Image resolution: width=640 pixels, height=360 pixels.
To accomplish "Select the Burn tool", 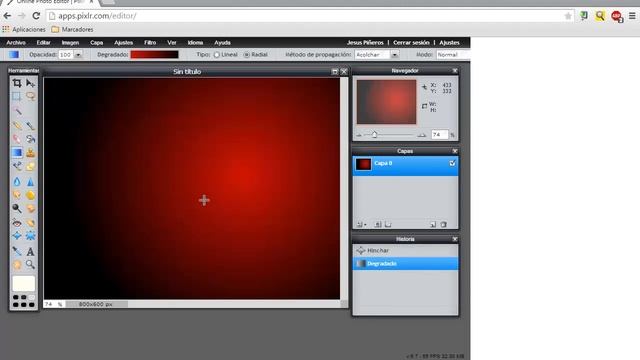I will pyautogui.click(x=31, y=209).
